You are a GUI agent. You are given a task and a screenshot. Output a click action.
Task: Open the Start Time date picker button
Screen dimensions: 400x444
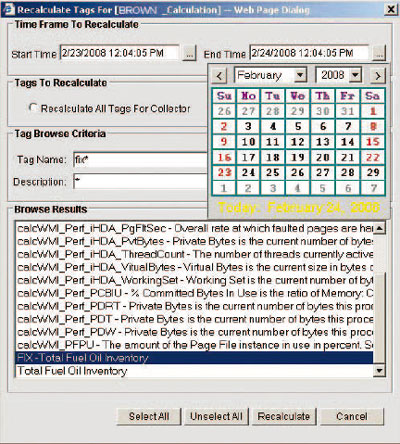pyautogui.click(x=189, y=53)
